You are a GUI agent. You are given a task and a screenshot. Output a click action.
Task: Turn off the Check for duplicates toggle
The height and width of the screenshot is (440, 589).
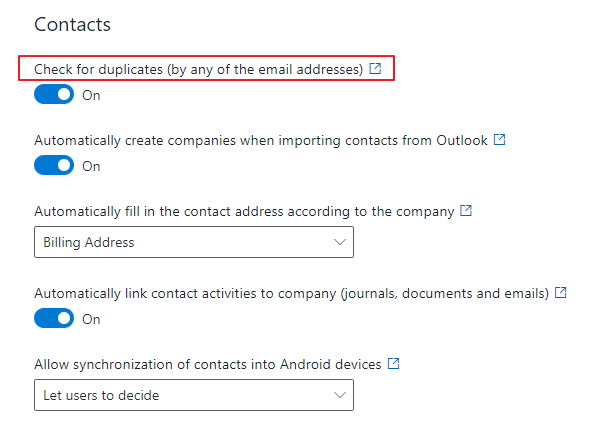[x=54, y=94]
